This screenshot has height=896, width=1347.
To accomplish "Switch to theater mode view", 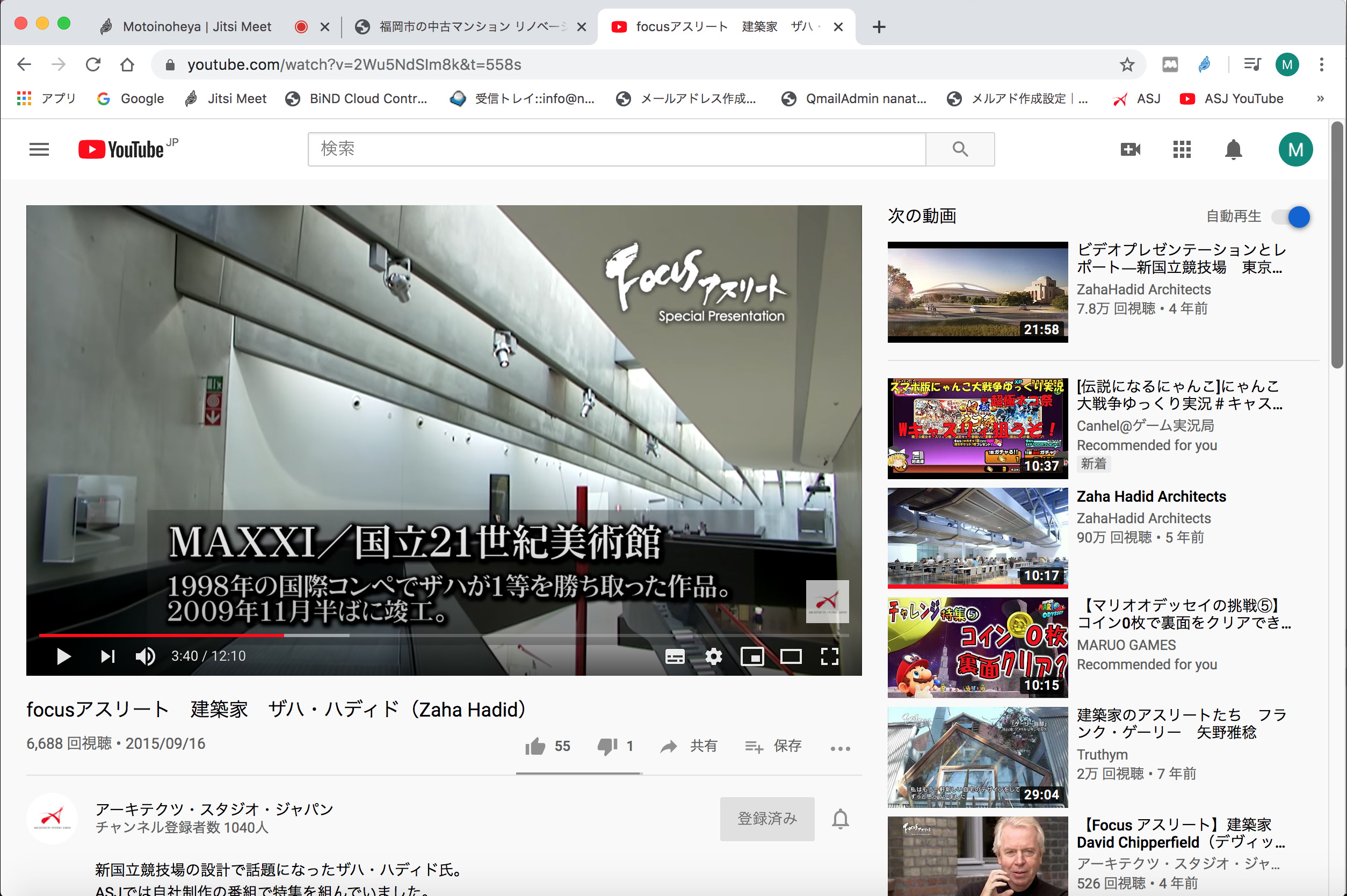I will 791,656.
